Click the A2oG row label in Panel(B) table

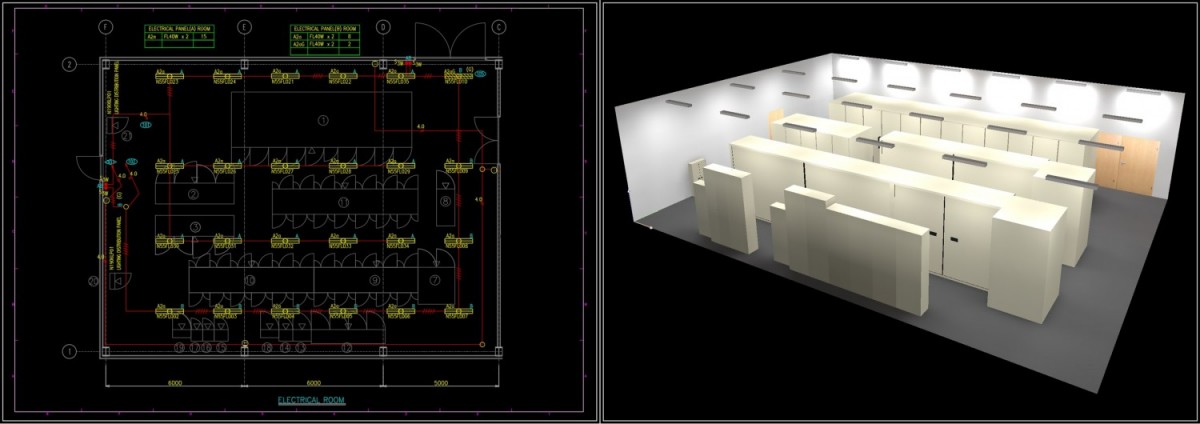(x=298, y=45)
